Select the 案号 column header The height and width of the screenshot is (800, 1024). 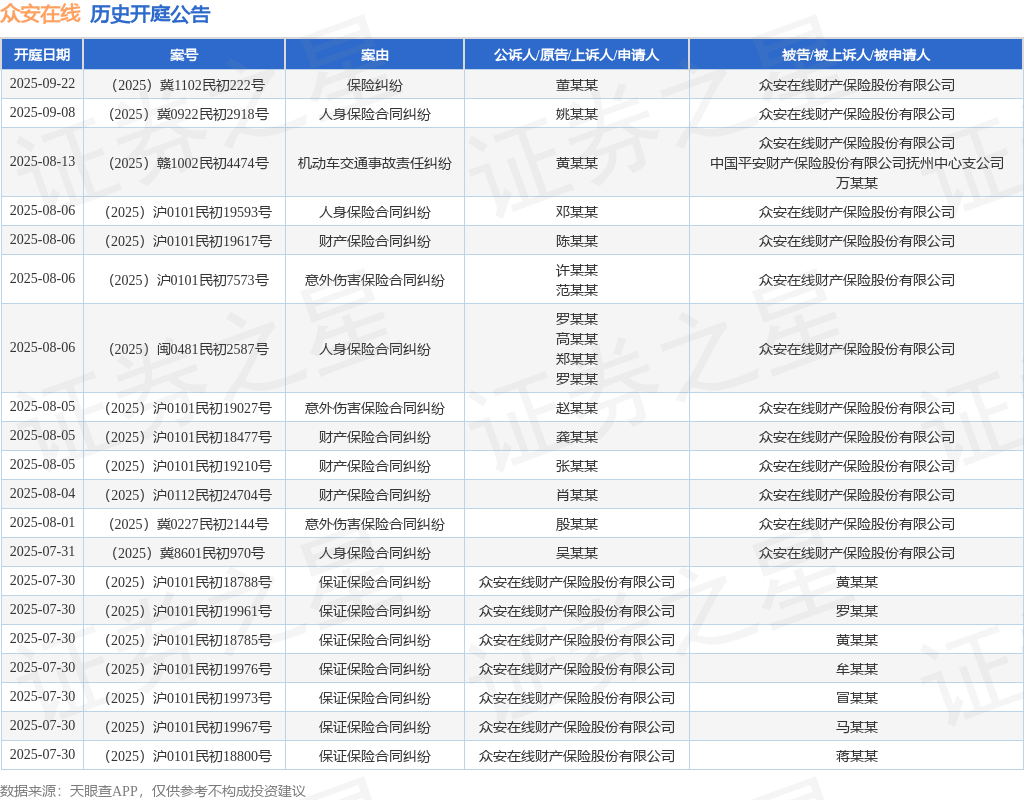184,55
